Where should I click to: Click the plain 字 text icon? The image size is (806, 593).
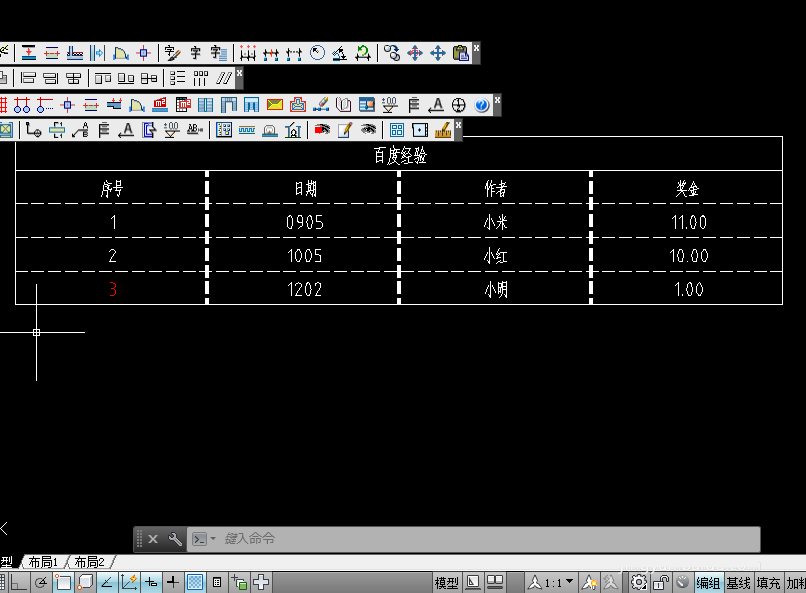[x=195, y=53]
